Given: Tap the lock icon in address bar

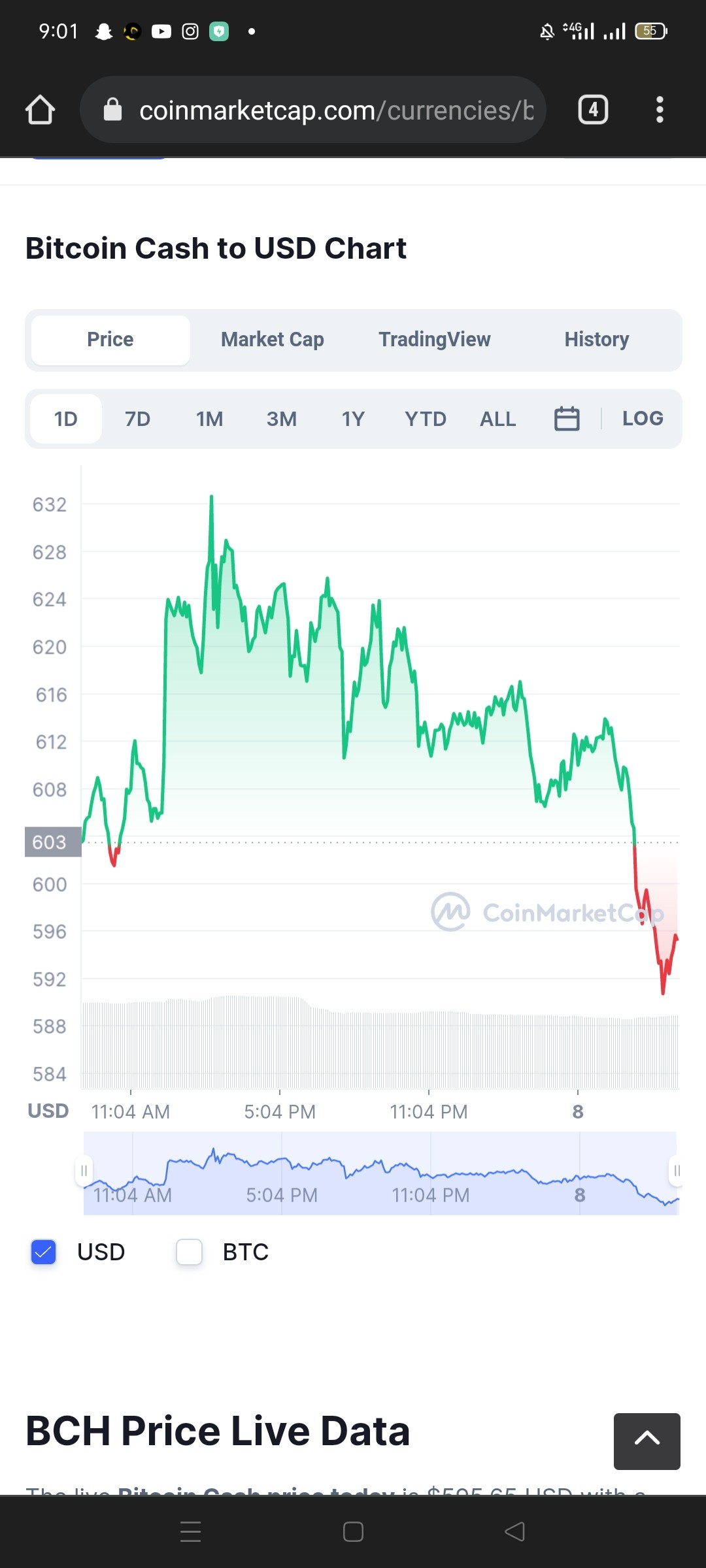Looking at the screenshot, I should pos(113,110).
